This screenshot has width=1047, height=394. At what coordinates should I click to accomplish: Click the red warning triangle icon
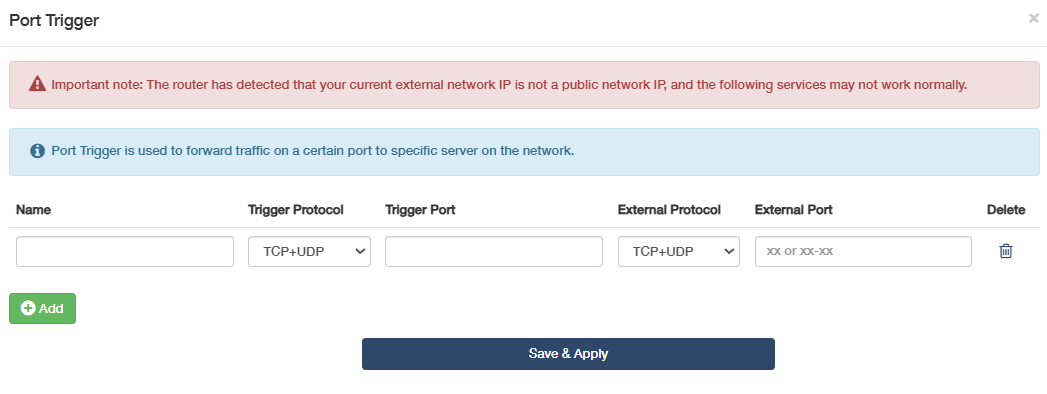point(37,84)
